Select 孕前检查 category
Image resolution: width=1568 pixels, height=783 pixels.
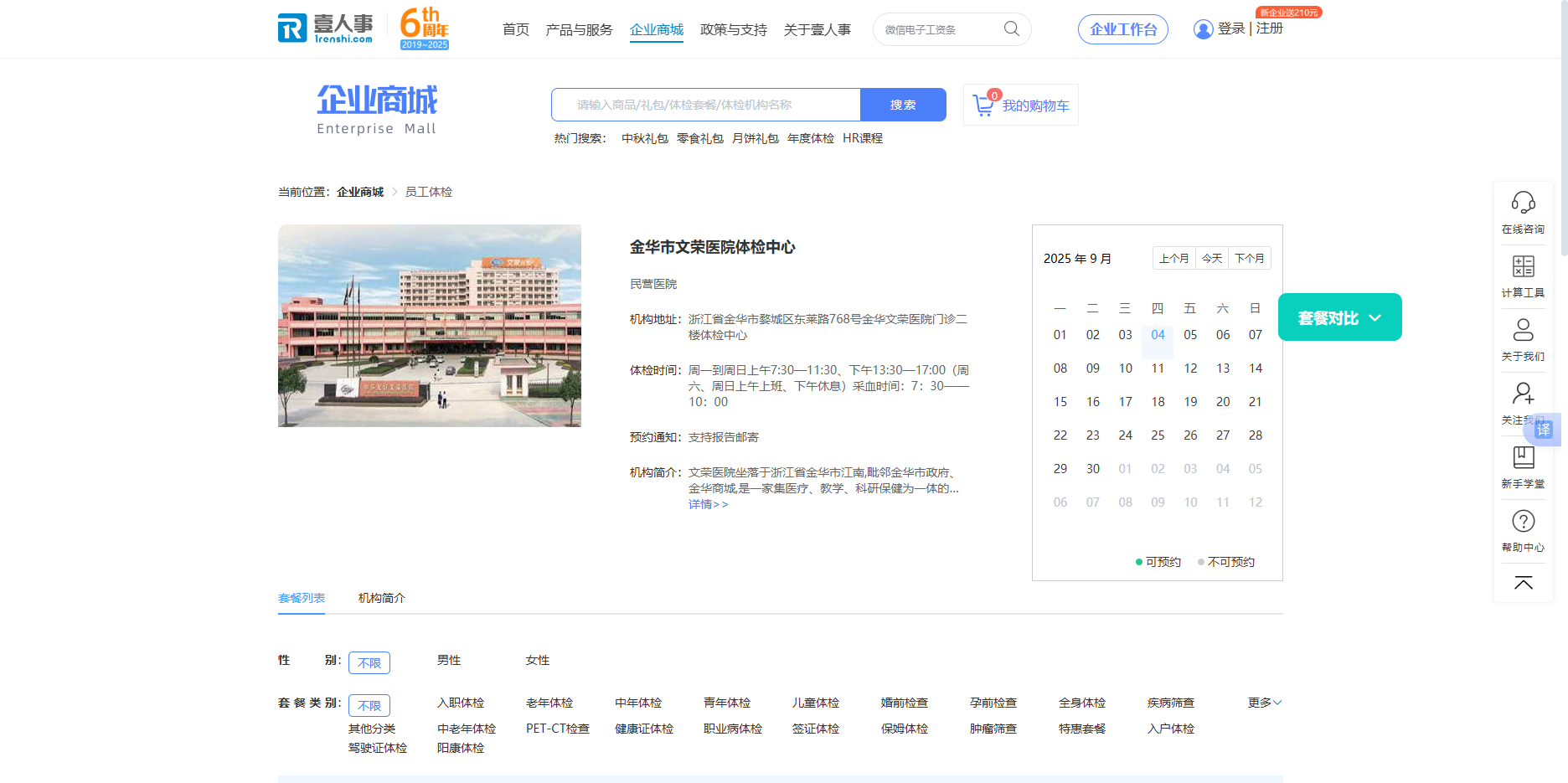click(993, 703)
